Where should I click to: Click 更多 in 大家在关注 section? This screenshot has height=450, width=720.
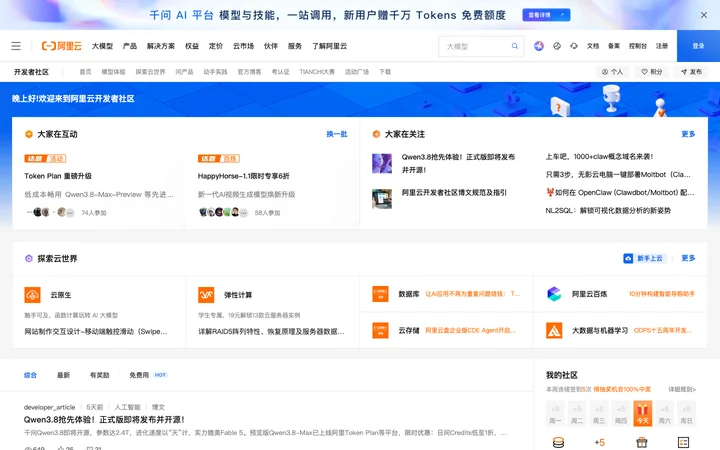pos(688,134)
